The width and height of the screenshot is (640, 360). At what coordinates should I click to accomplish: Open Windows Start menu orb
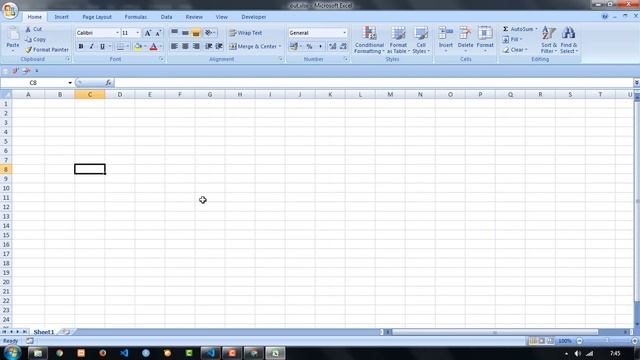point(11,353)
